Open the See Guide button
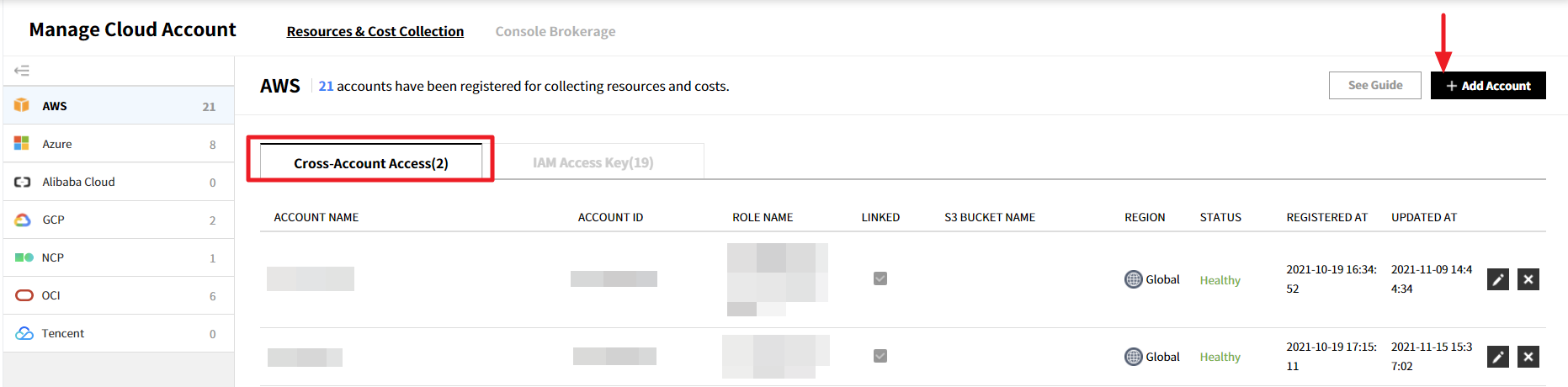 point(1374,85)
